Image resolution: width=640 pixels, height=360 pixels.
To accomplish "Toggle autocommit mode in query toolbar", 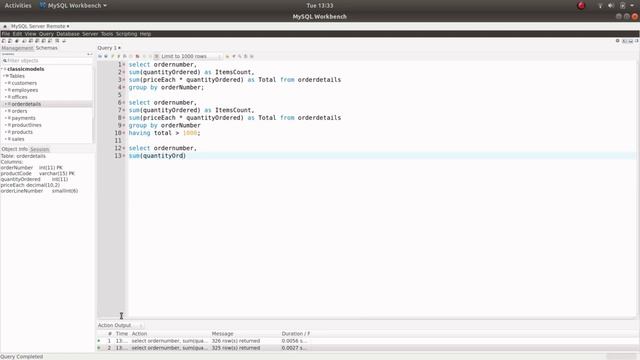I will pos(156,56).
